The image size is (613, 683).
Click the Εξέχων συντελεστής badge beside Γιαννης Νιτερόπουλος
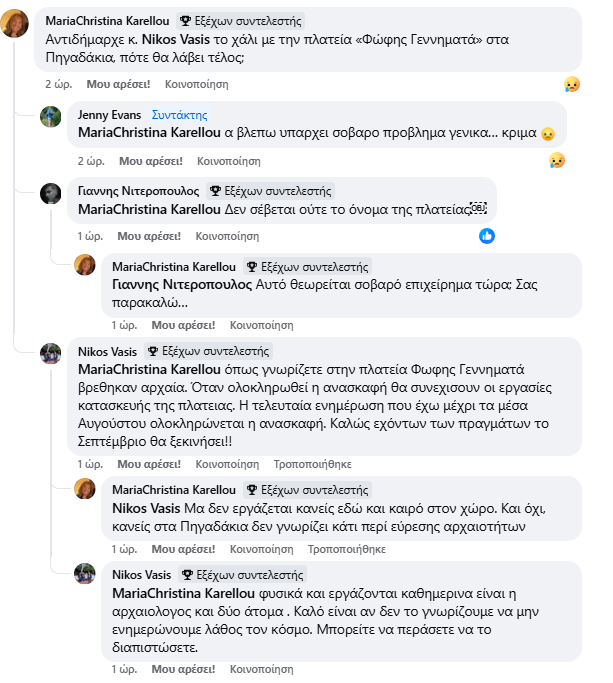269,191
